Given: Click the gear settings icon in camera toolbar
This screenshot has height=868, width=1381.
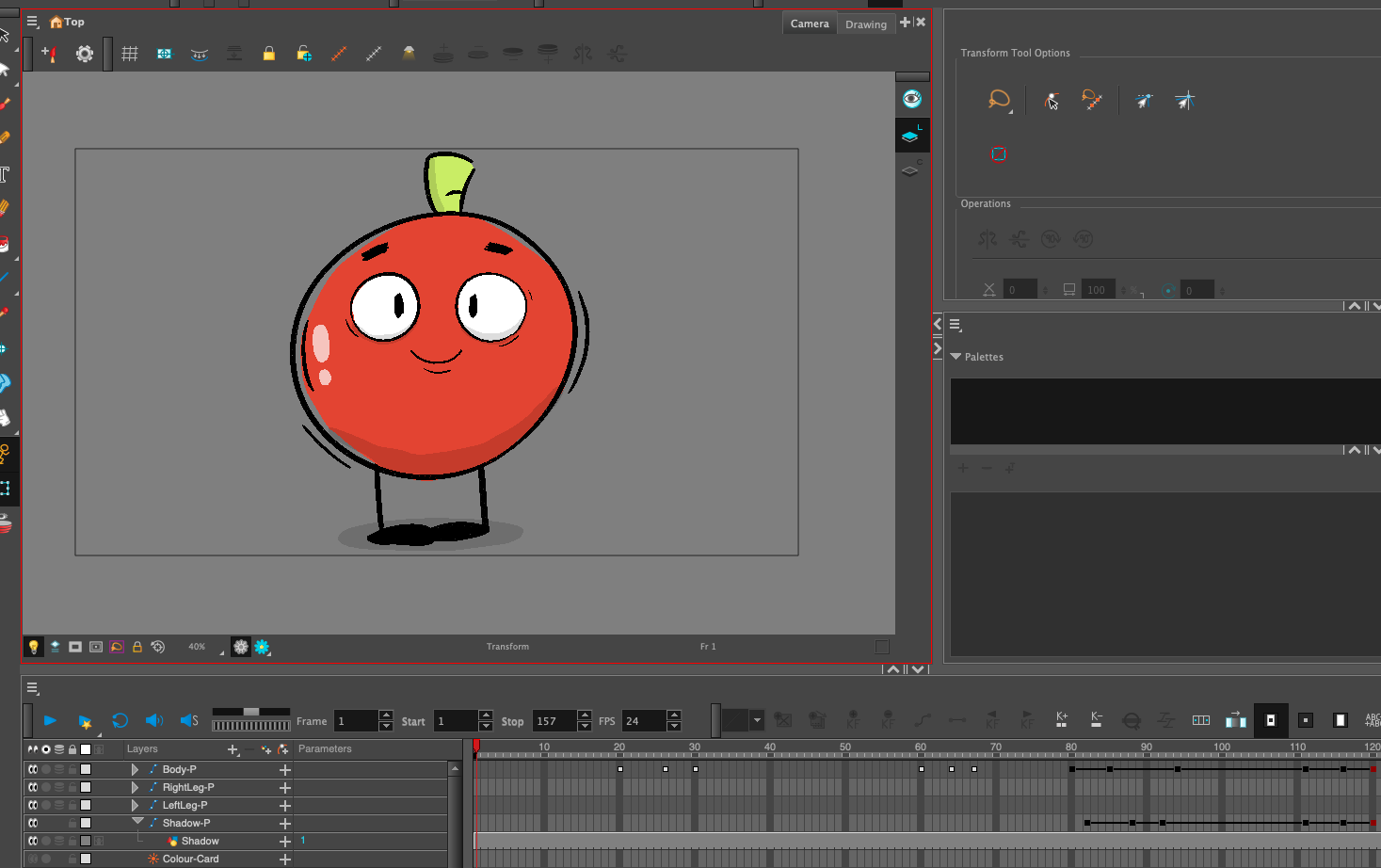Looking at the screenshot, I should pos(85,54).
